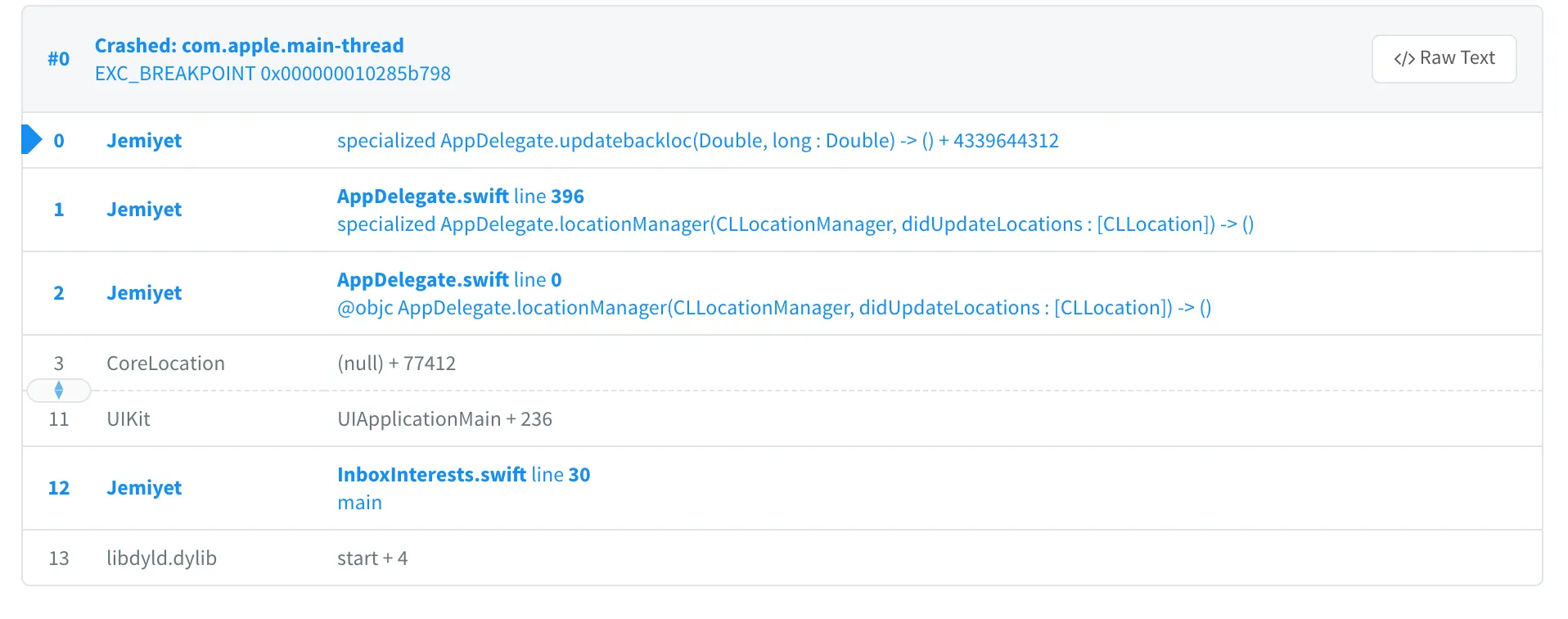The width and height of the screenshot is (1568, 619).
Task: Expand hidden frames between rows 3 and 11
Action: pos(58,391)
